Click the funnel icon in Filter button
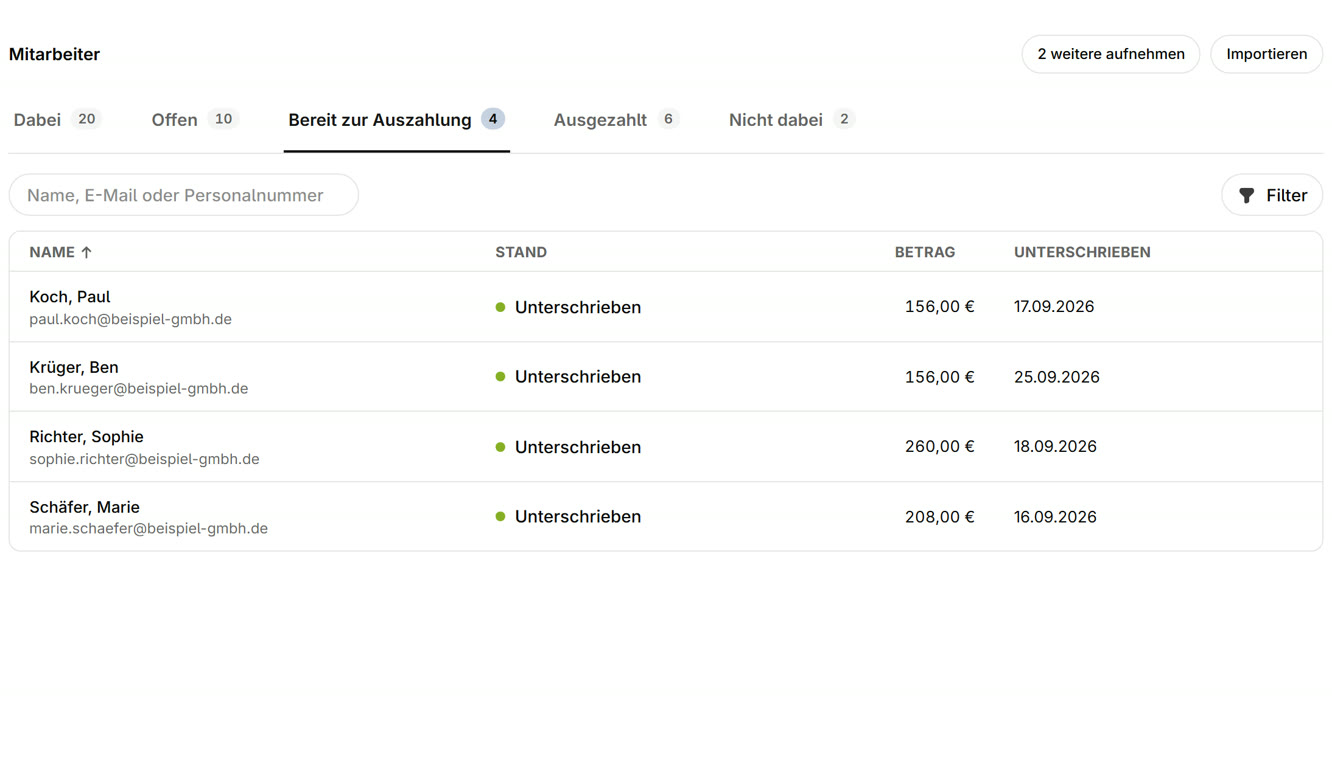Screen dimensions: 1332x770 point(1246,195)
